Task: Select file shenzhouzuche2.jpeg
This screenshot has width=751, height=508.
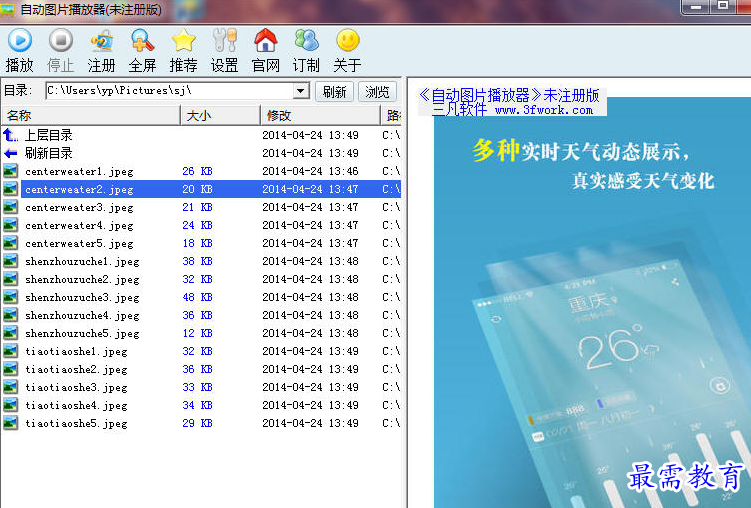Action: (x=82, y=279)
